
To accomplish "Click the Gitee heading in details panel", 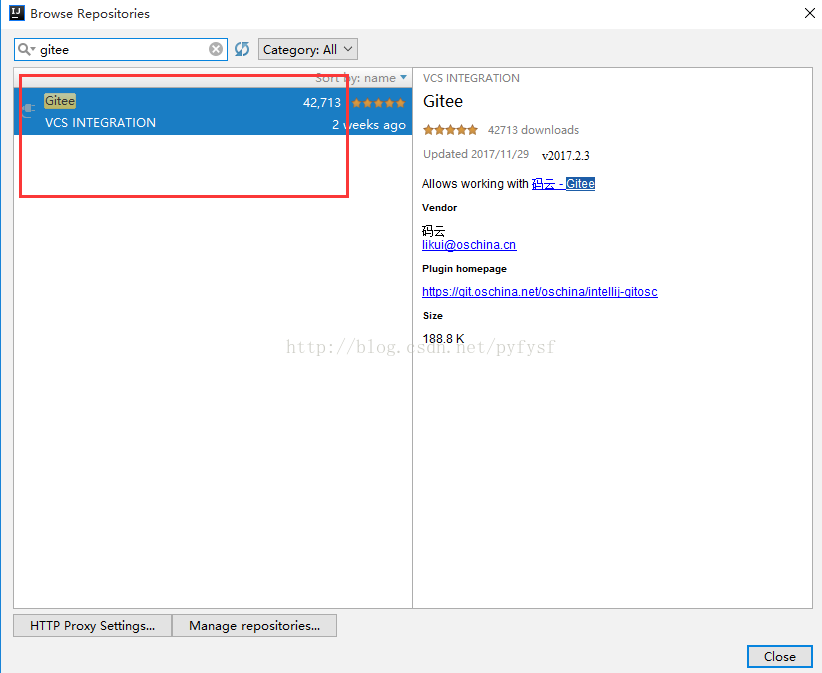I will click(x=443, y=101).
